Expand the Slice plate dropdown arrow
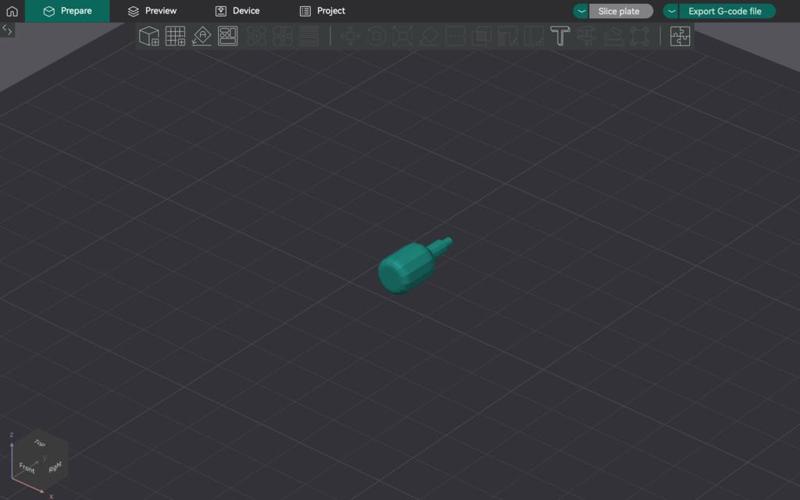This screenshot has height=500, width=800. point(581,11)
